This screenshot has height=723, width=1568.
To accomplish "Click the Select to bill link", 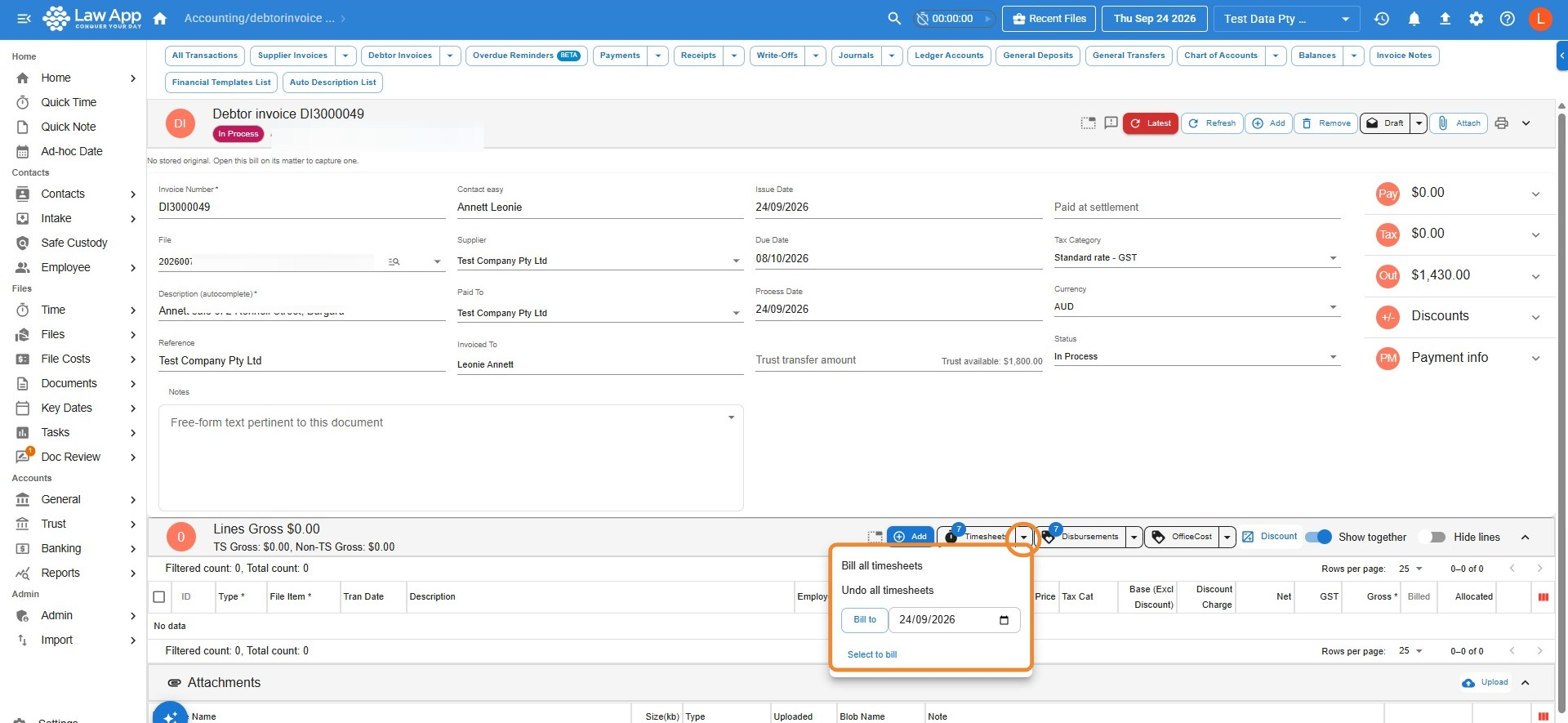I will [872, 655].
